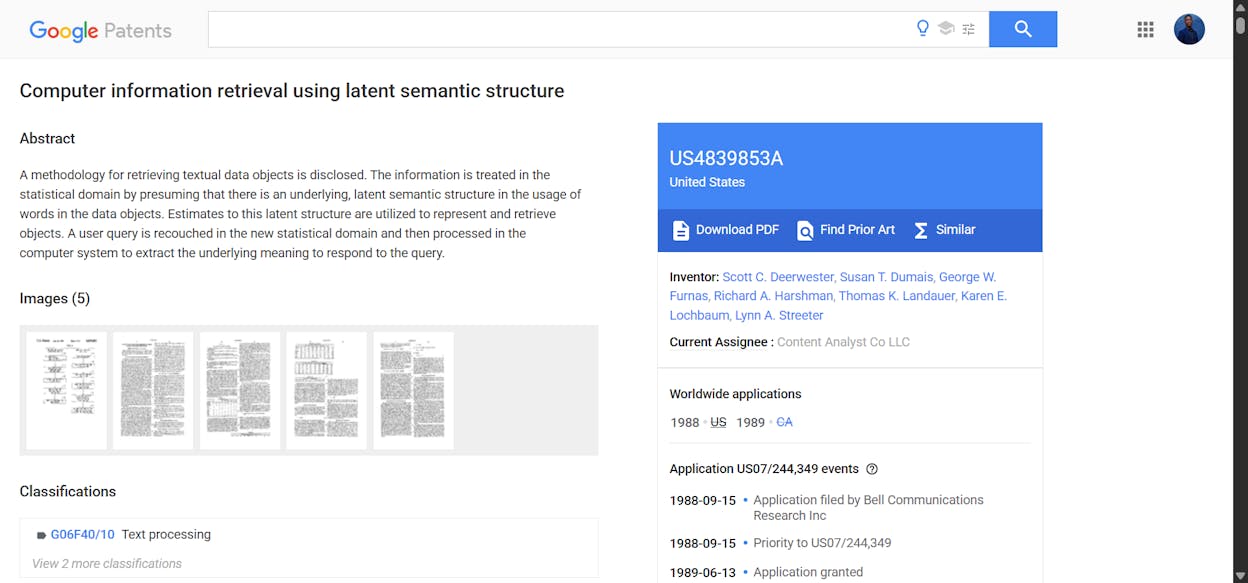Click patent number US4839853A

[x=726, y=158]
